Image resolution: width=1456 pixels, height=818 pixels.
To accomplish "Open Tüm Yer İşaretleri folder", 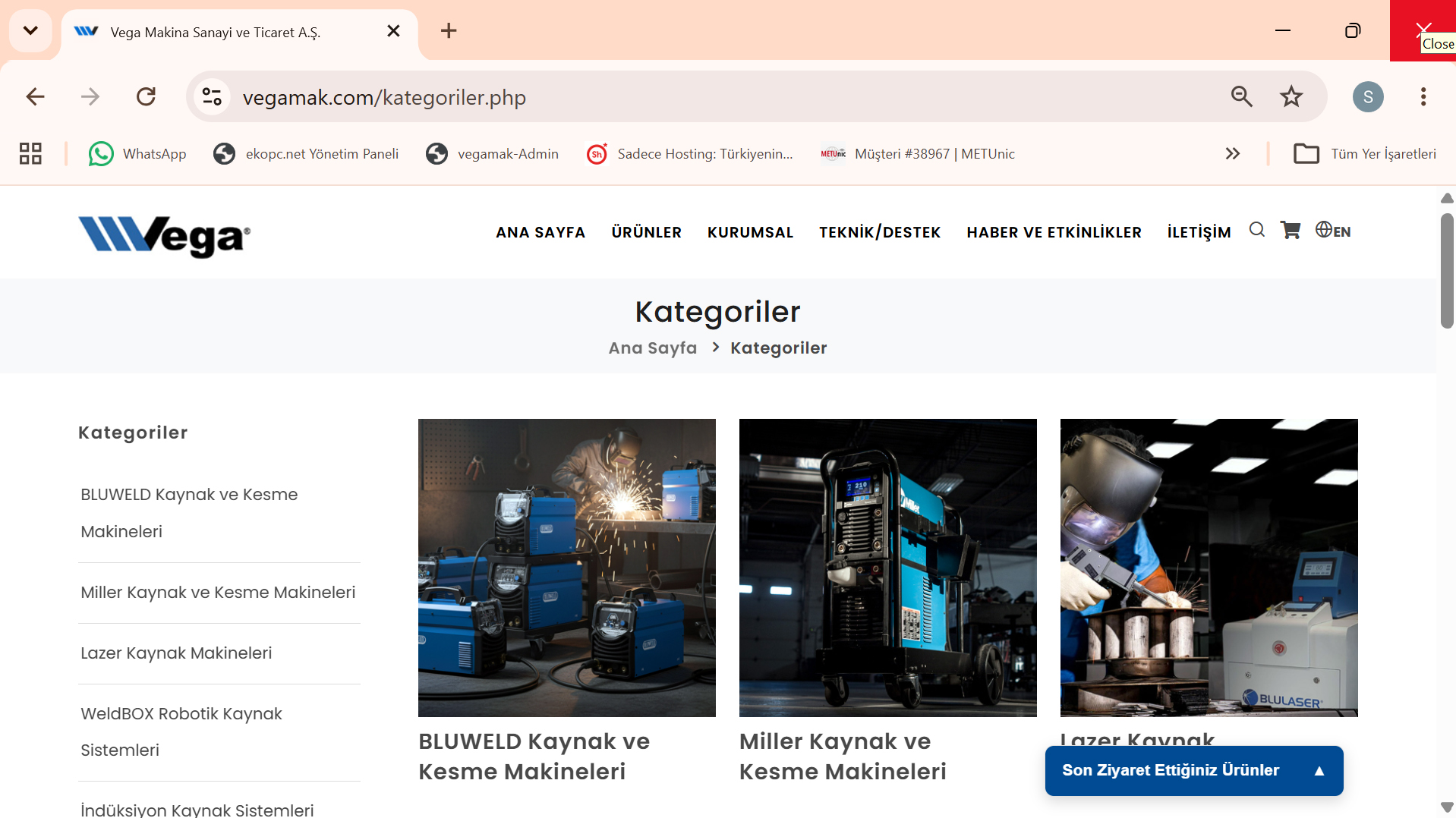I will point(1365,154).
